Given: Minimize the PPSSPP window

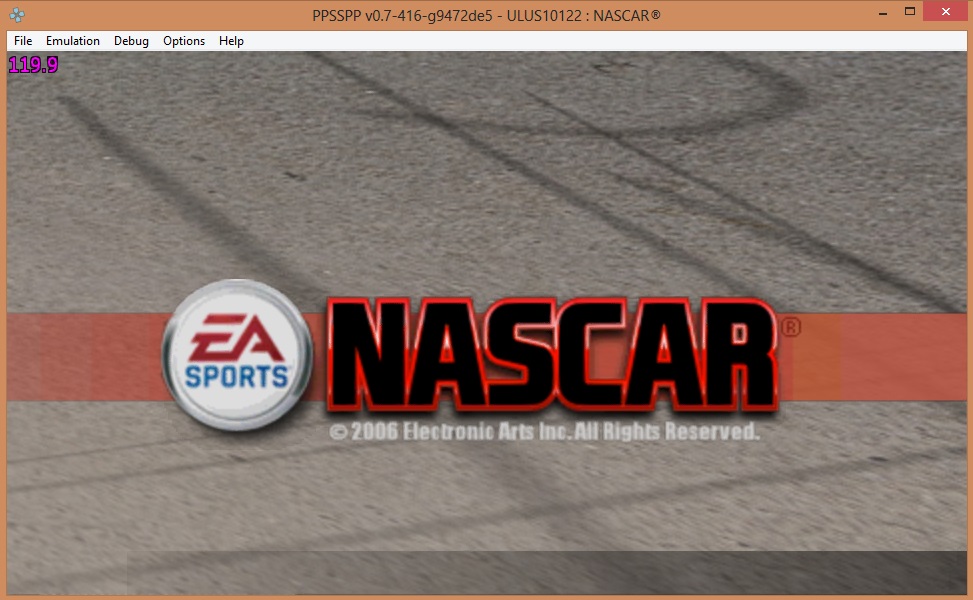Looking at the screenshot, I should [882, 14].
